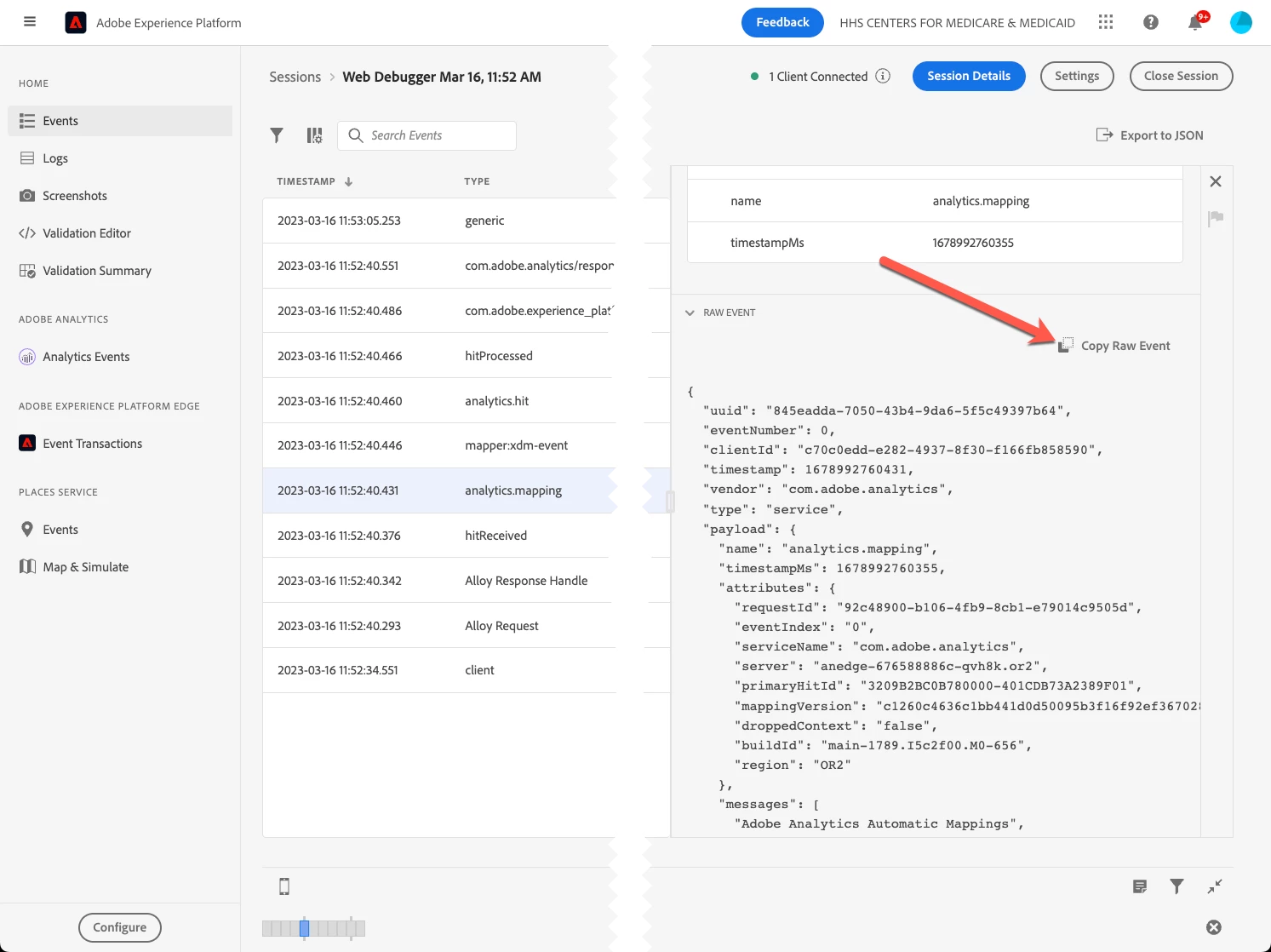Click the Copy Raw Event button
Viewport: 1271px width, 952px height.
click(1114, 346)
